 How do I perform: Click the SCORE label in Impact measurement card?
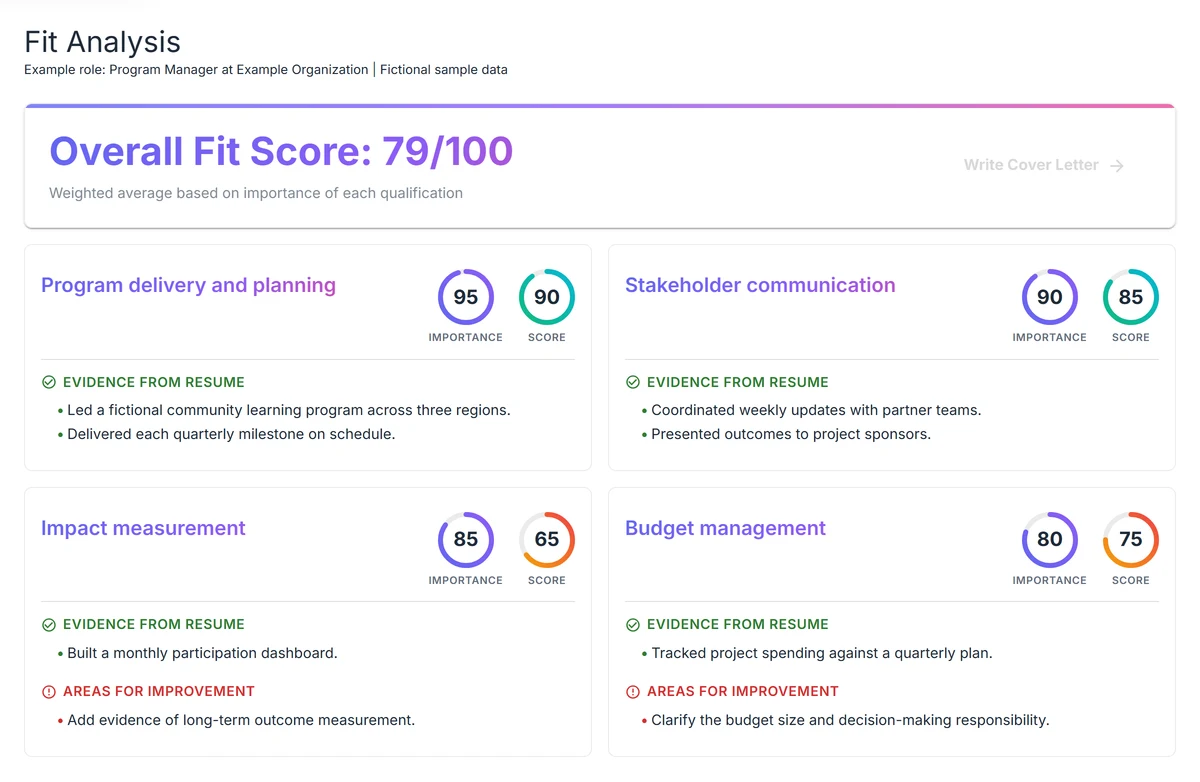tap(547, 581)
